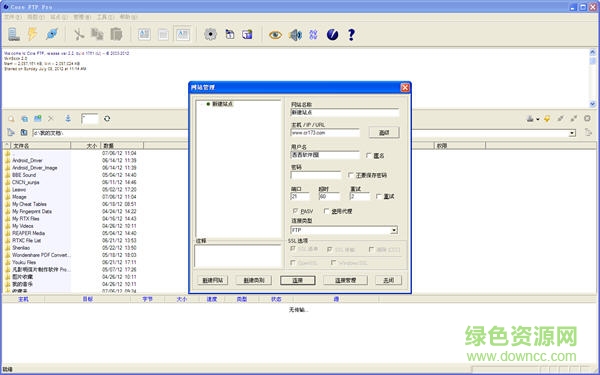Click the 新建网站 button
The width and height of the screenshot is (600, 375).
(212, 280)
